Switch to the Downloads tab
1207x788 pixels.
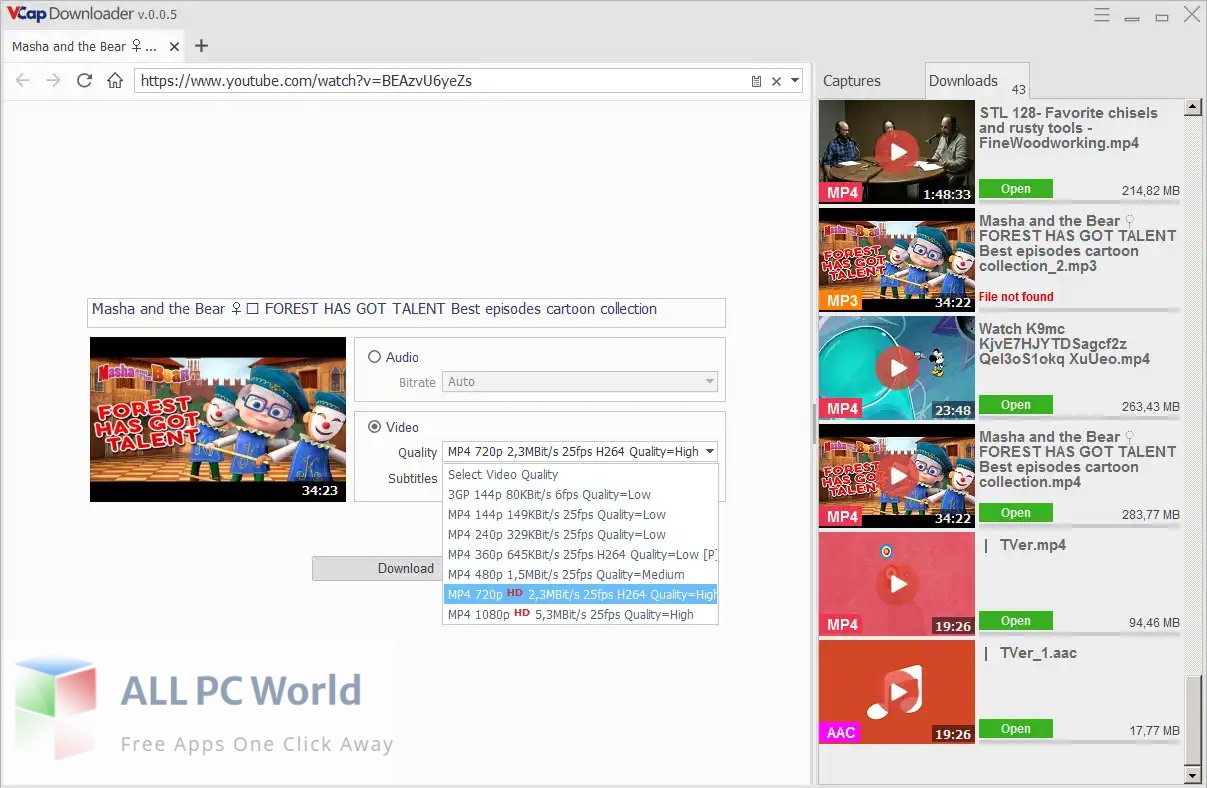click(x=975, y=81)
